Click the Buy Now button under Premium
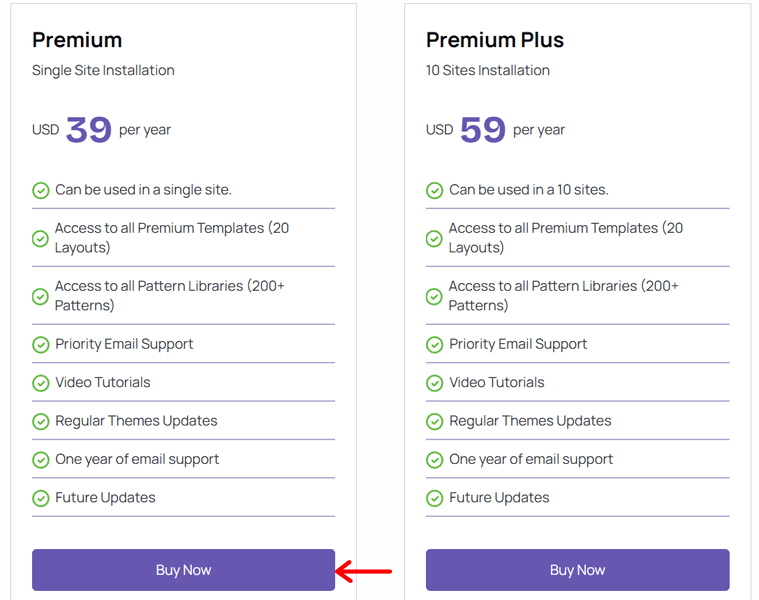The image size is (759, 600). point(183,570)
